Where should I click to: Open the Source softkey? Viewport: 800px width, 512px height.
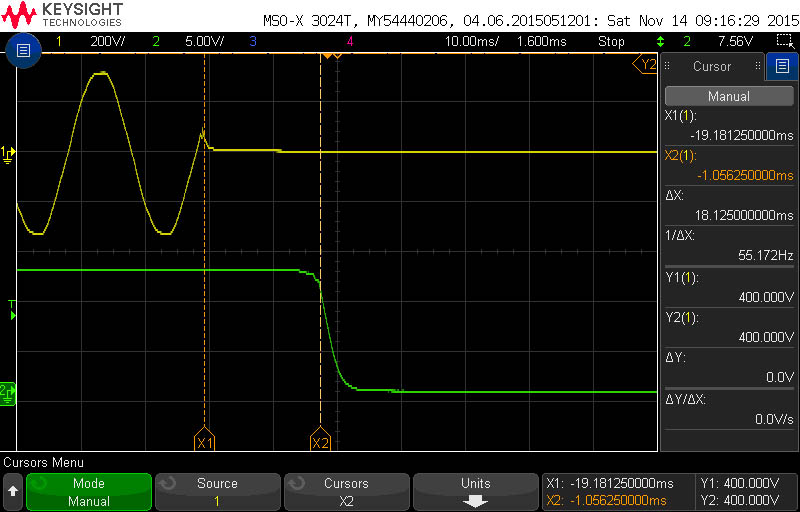point(217,492)
